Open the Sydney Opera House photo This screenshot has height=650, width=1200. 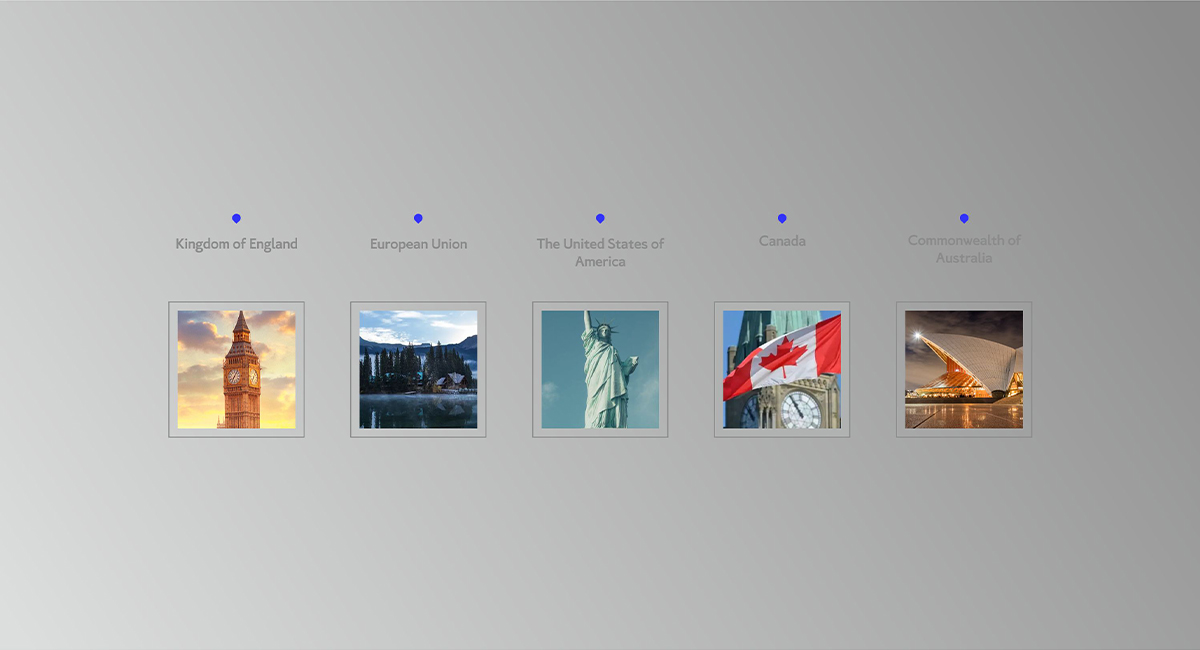(964, 369)
